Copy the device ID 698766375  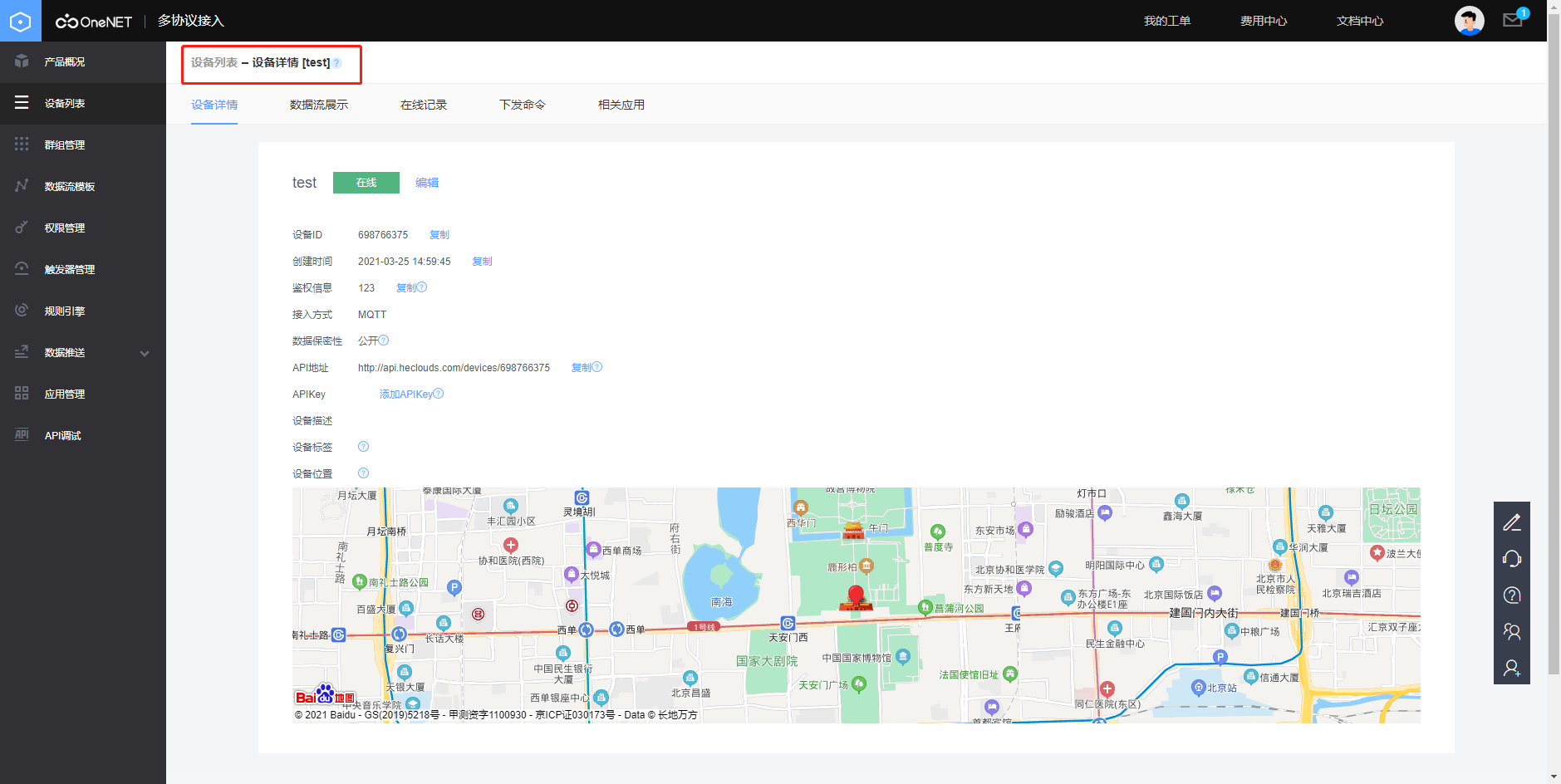(x=439, y=235)
